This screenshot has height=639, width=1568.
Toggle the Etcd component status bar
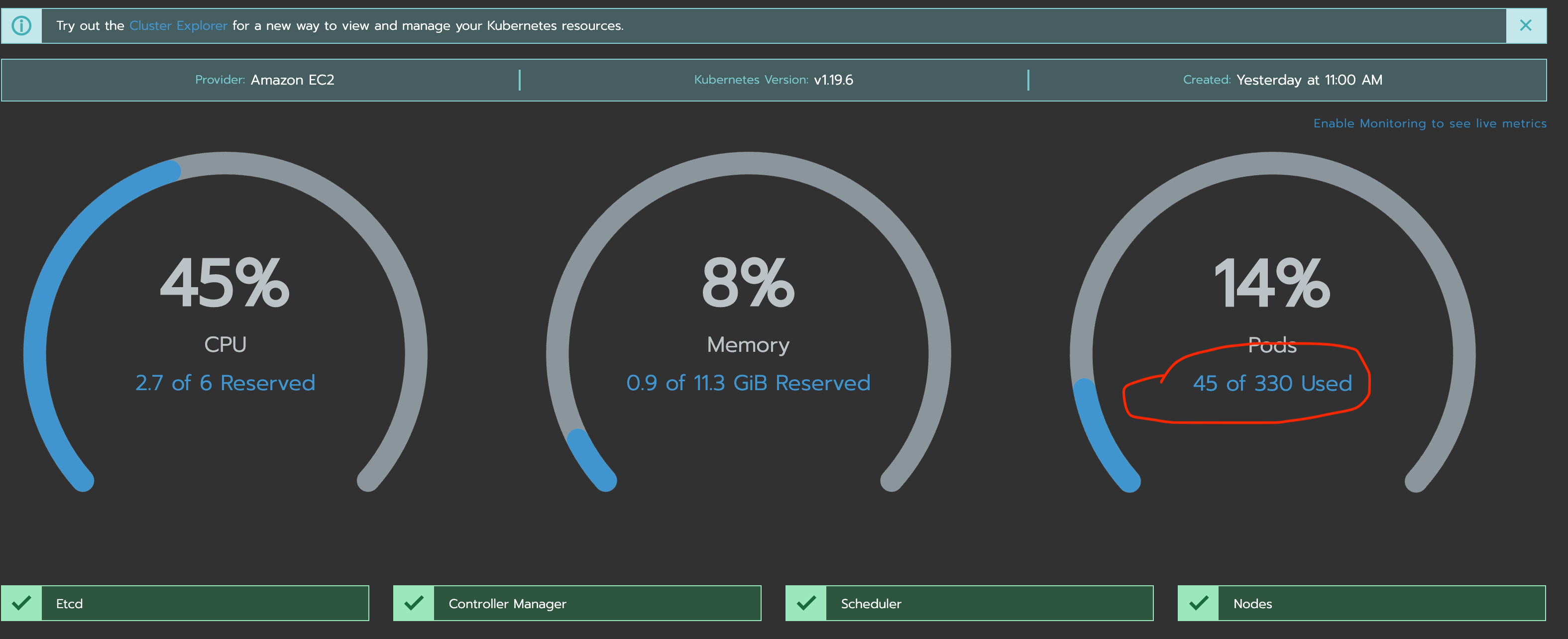coord(207,603)
